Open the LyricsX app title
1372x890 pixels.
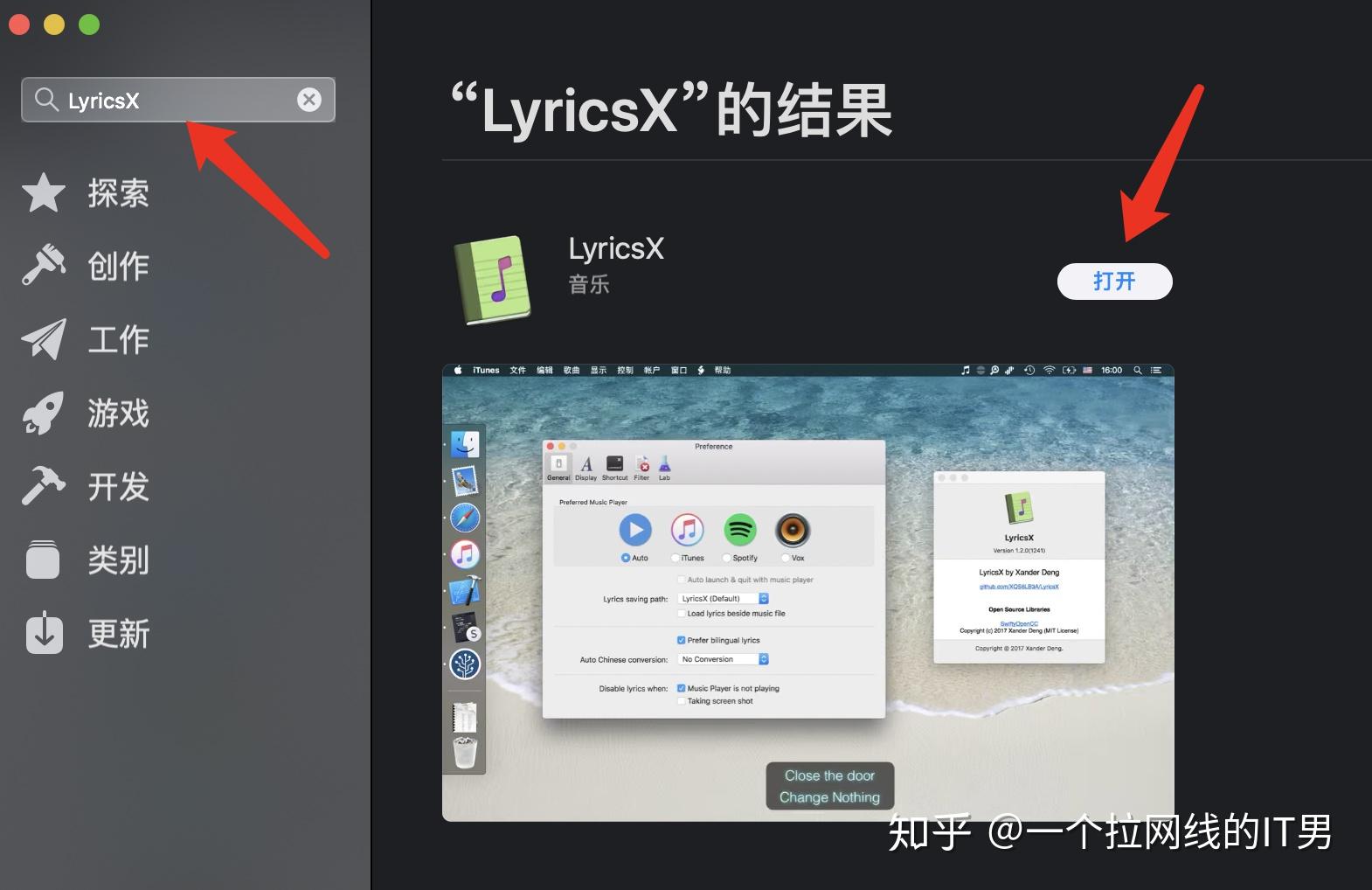[x=616, y=249]
